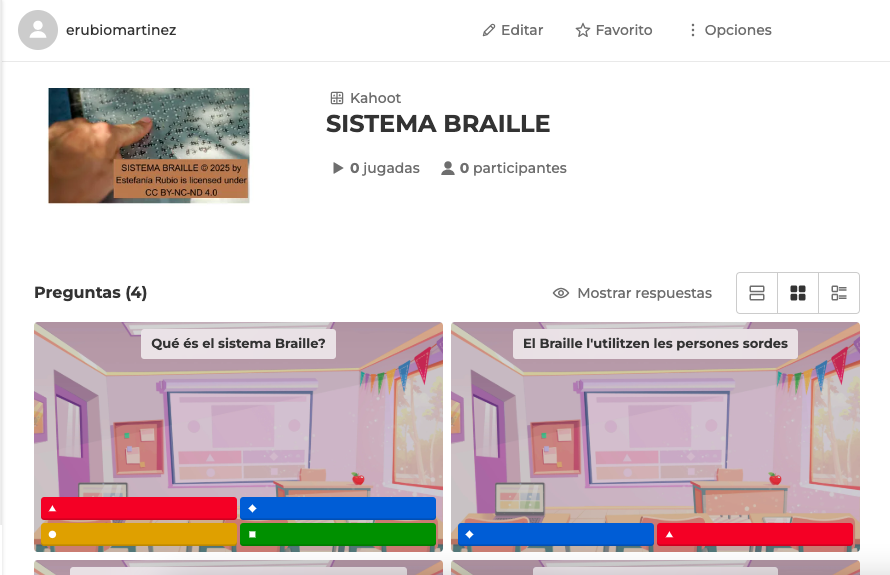
Task: Click the participantes person icon
Action: [x=448, y=168]
